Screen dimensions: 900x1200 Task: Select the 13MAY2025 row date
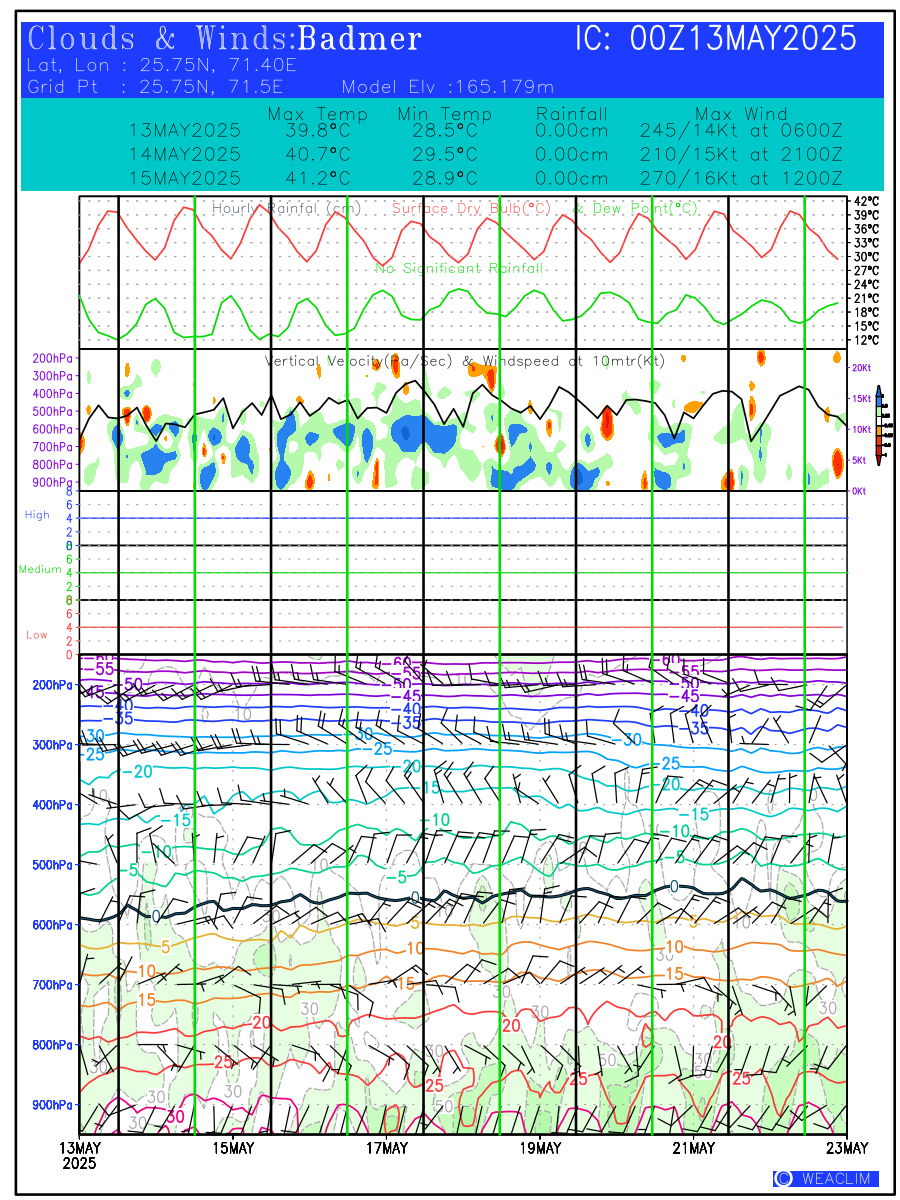[x=185, y=131]
